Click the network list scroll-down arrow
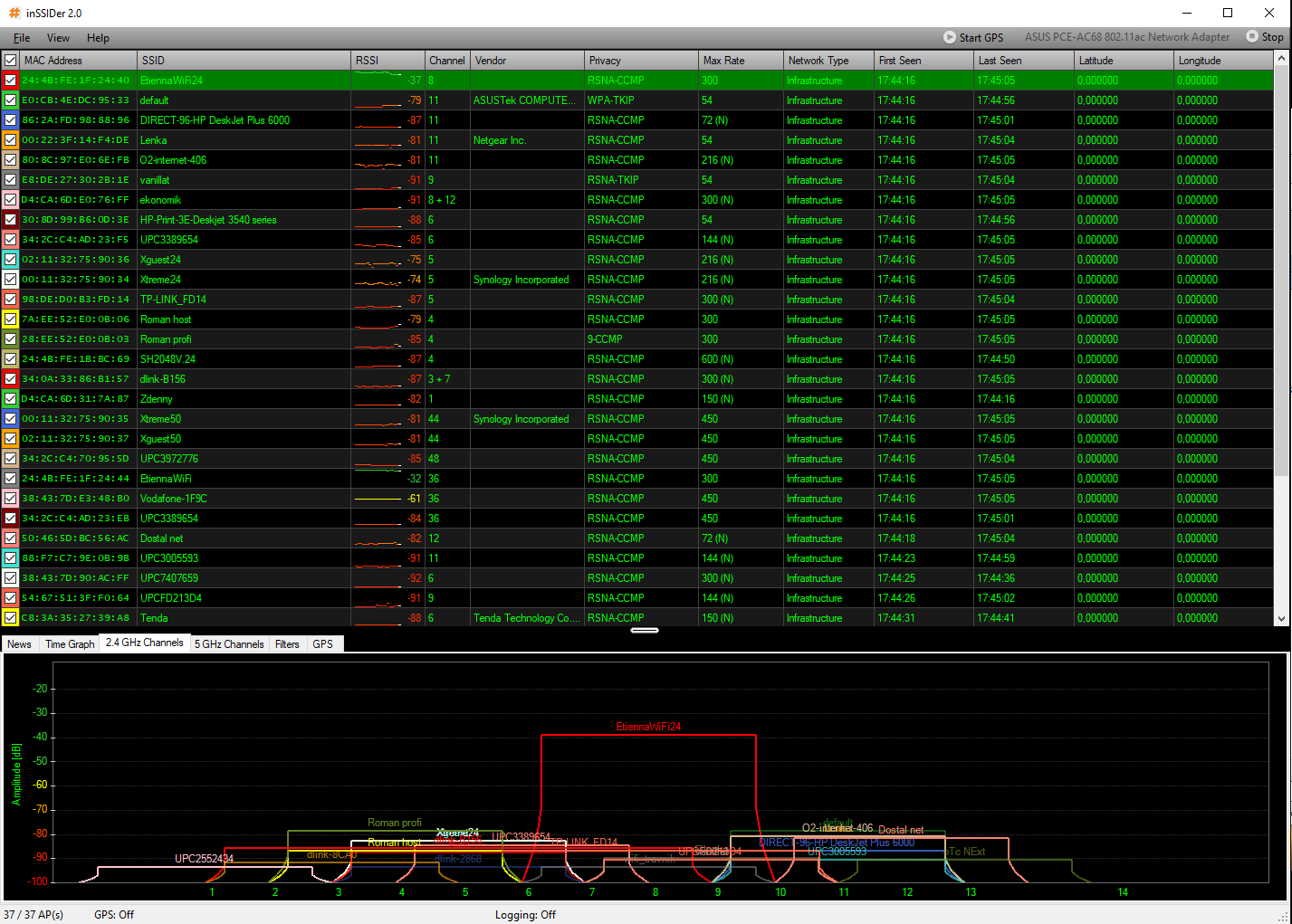This screenshot has height=924, width=1292. (x=1281, y=619)
